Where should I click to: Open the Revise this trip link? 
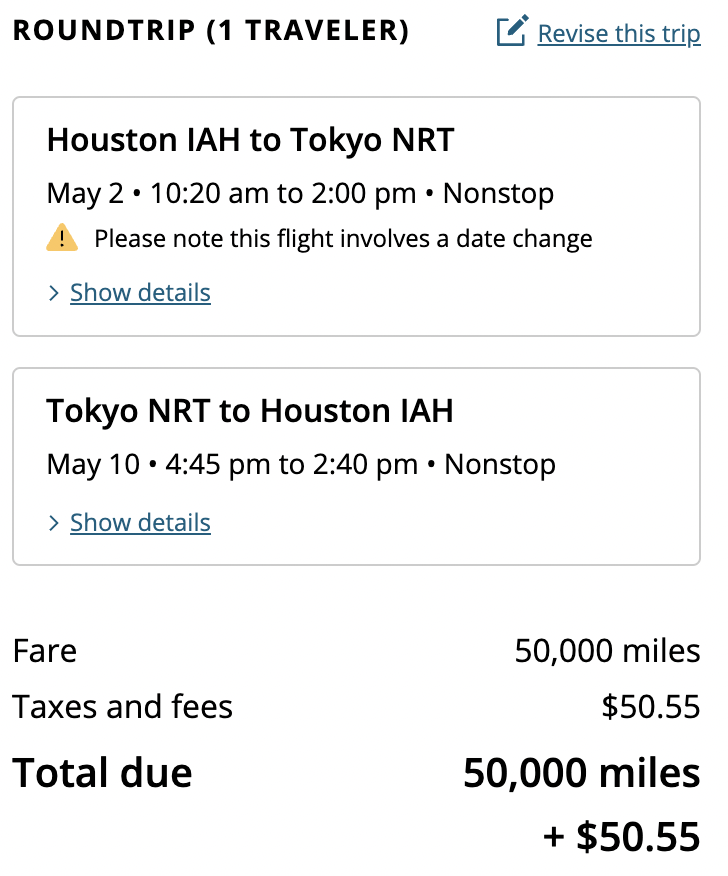tap(619, 34)
